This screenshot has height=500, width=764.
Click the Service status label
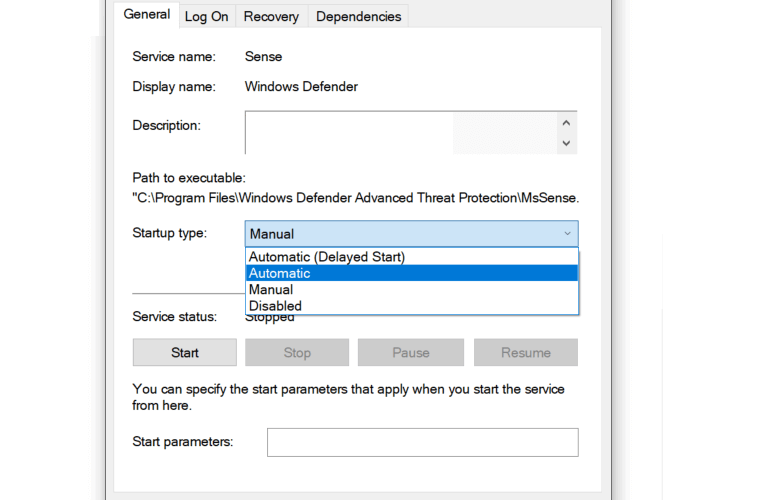pyautogui.click(x=174, y=317)
